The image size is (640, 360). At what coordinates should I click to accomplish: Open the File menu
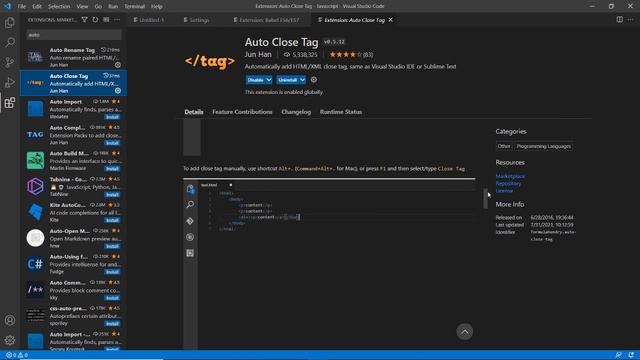tap(22, 7)
